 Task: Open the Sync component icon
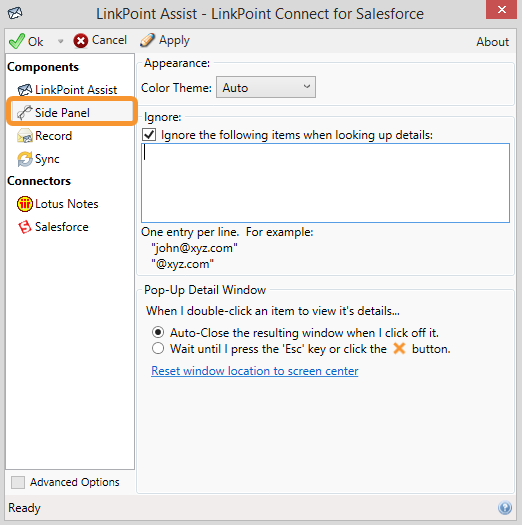click(25, 159)
